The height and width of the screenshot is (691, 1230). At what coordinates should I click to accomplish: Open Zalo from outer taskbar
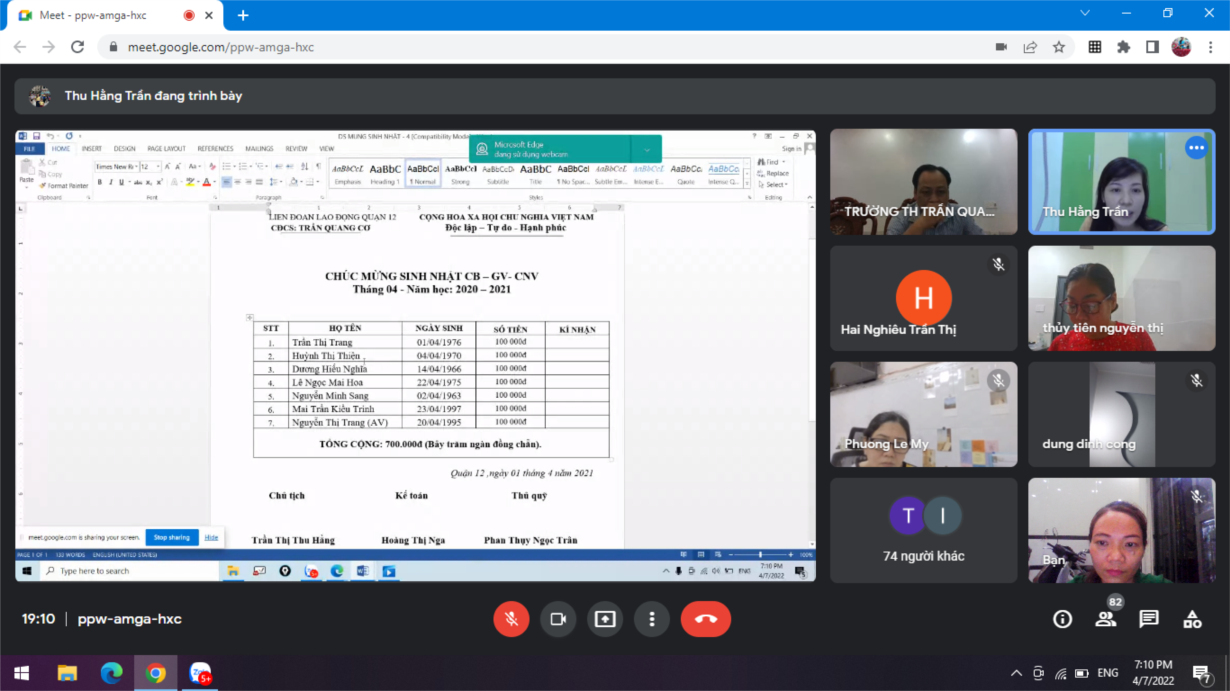pyautogui.click(x=200, y=673)
